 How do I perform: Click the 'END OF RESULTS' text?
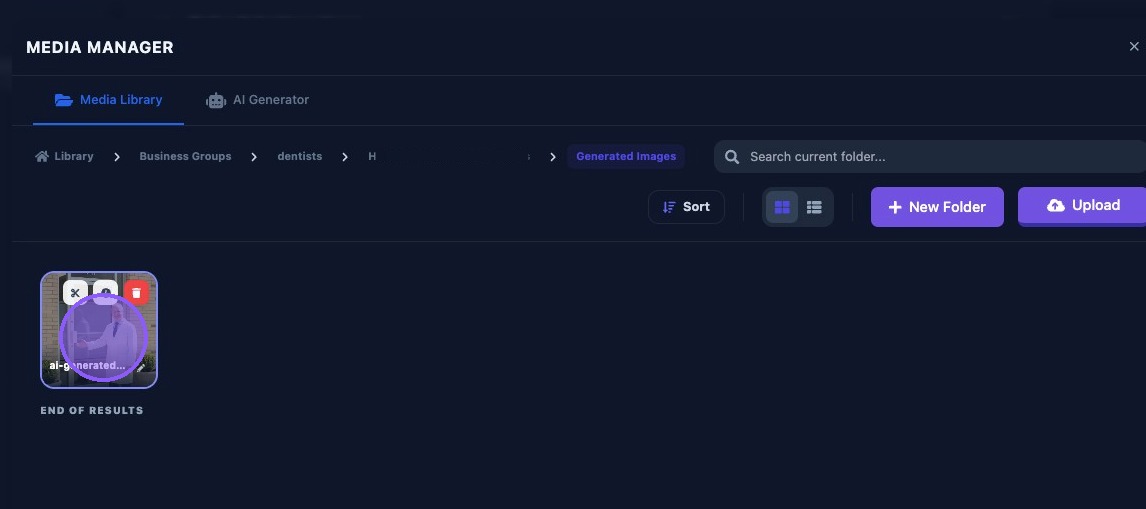click(92, 410)
